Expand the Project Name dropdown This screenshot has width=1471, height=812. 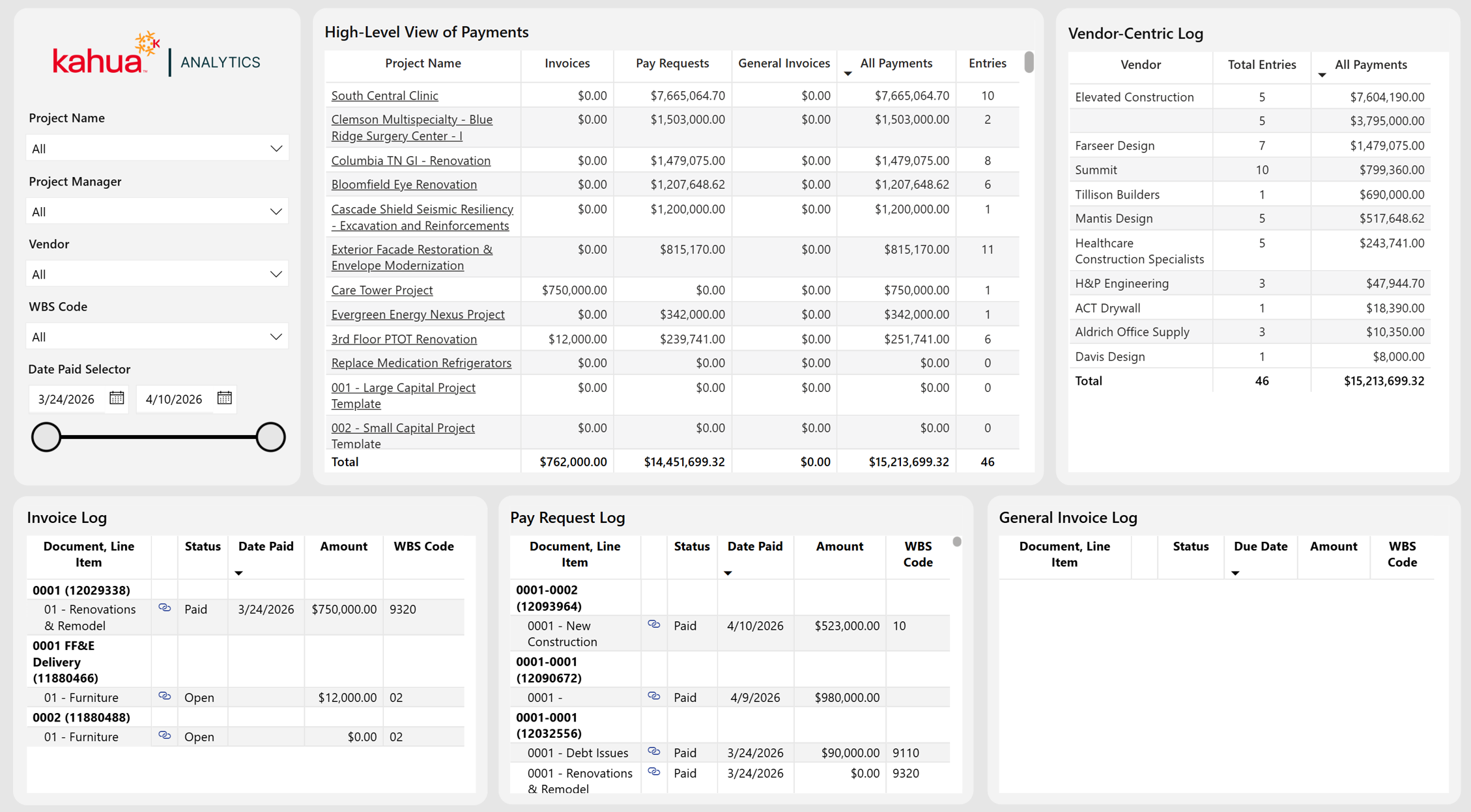click(157, 148)
